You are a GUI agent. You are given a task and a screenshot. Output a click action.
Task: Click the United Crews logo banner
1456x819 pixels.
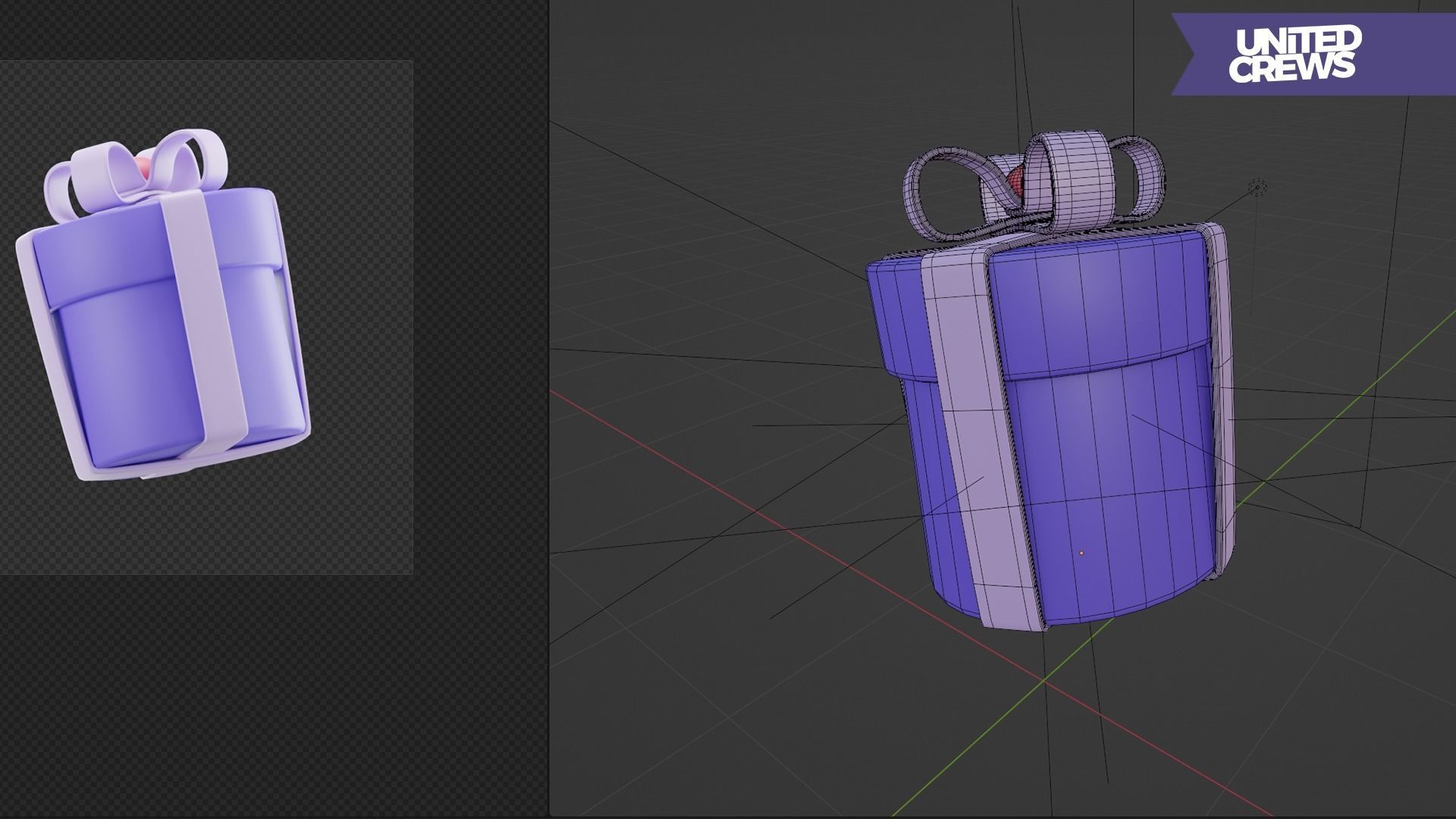pos(1295,53)
